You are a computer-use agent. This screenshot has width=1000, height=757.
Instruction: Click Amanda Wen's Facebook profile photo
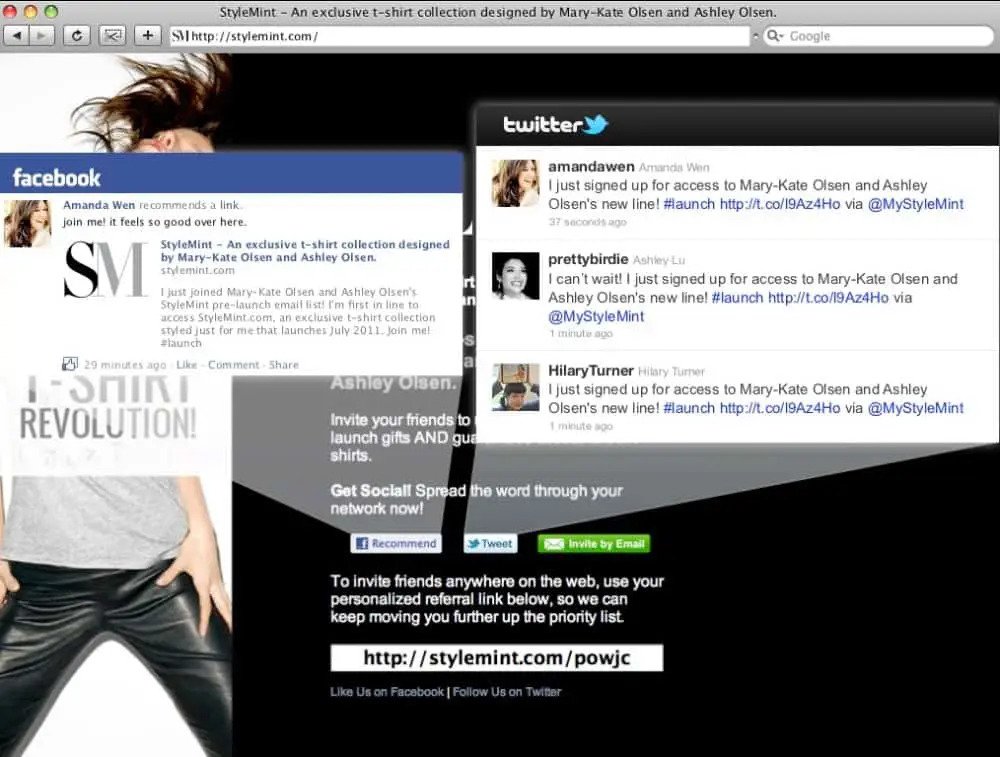pyautogui.click(x=27, y=223)
